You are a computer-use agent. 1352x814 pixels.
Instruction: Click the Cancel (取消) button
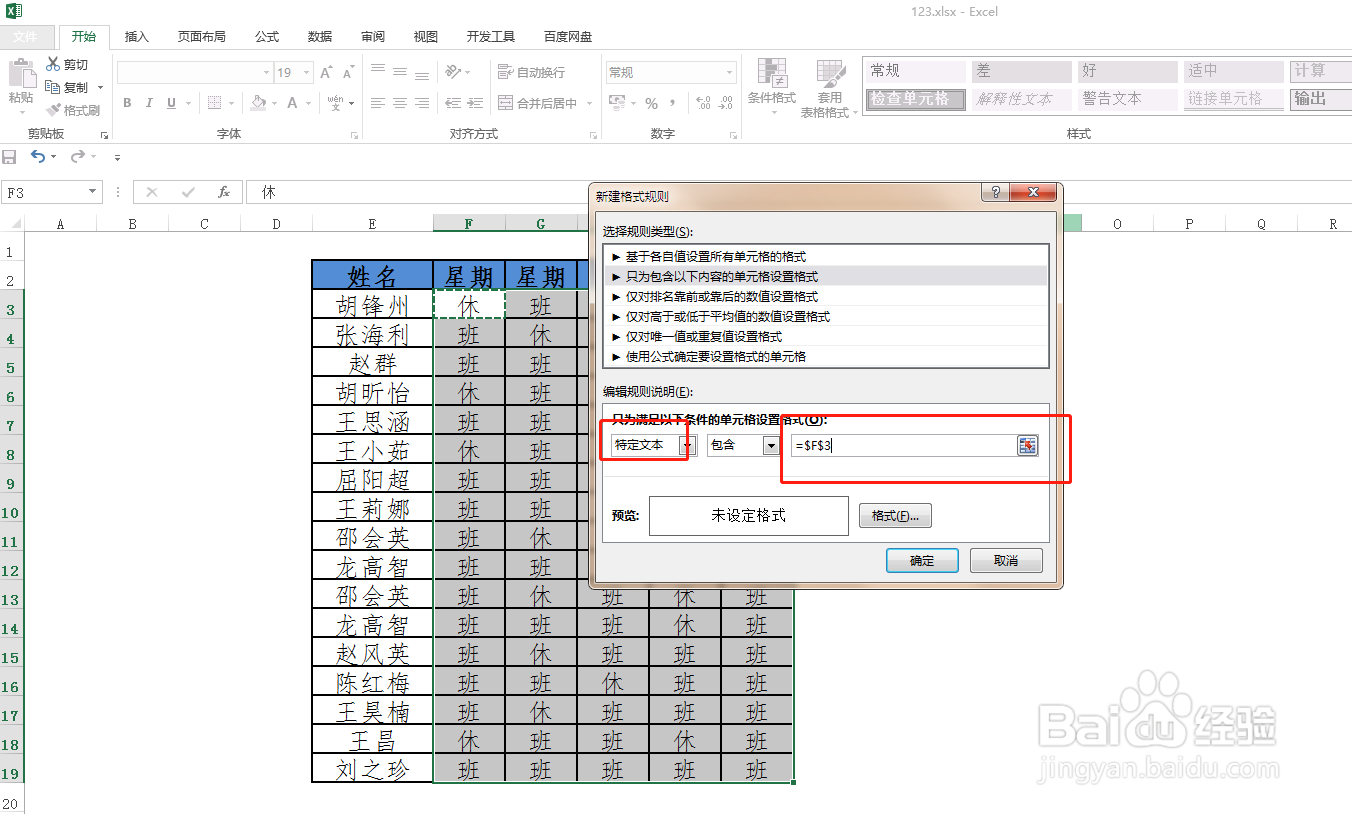pyautogui.click(x=1006, y=561)
